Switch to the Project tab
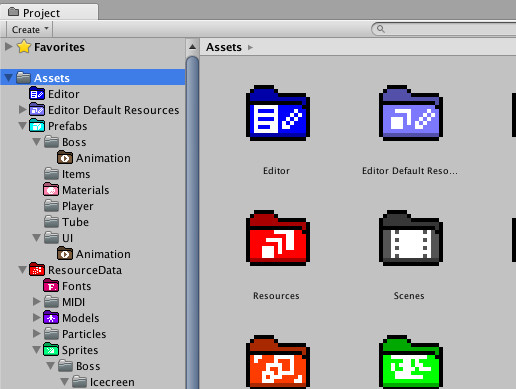 [49, 13]
